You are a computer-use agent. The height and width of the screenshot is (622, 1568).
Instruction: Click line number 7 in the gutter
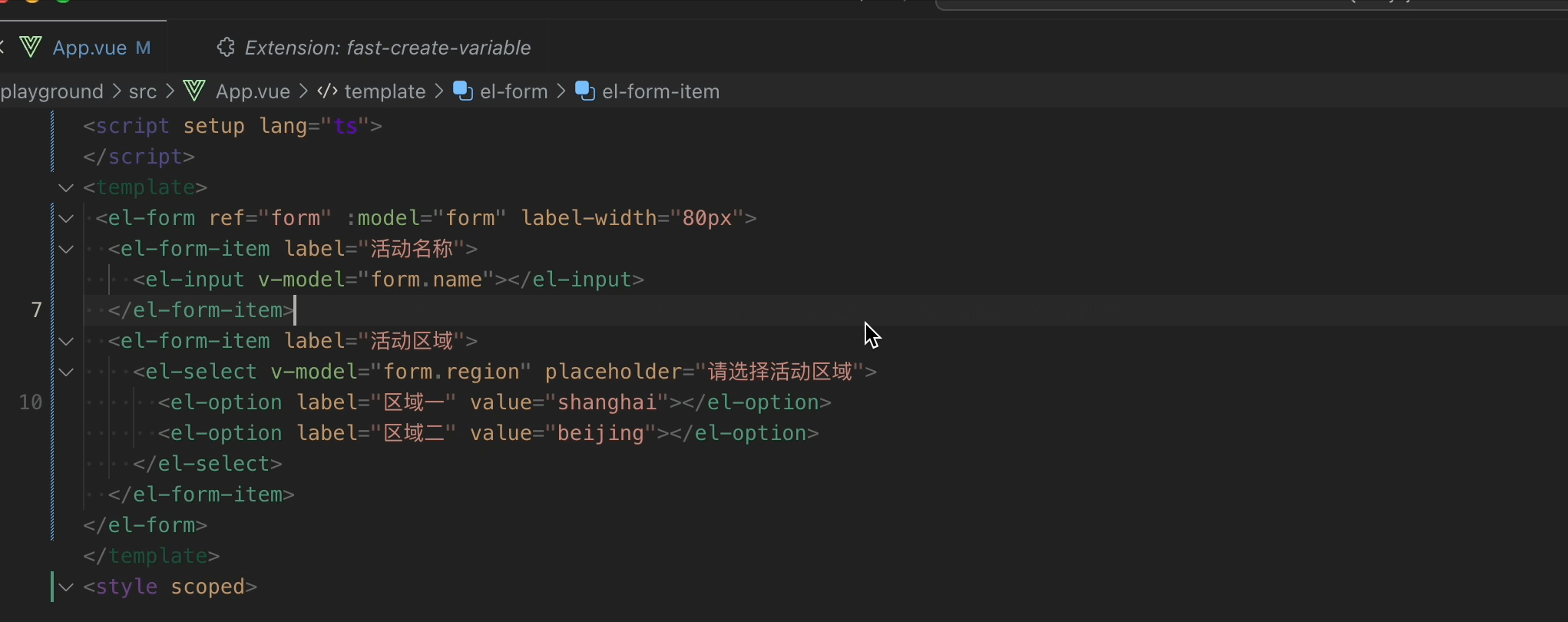click(36, 310)
